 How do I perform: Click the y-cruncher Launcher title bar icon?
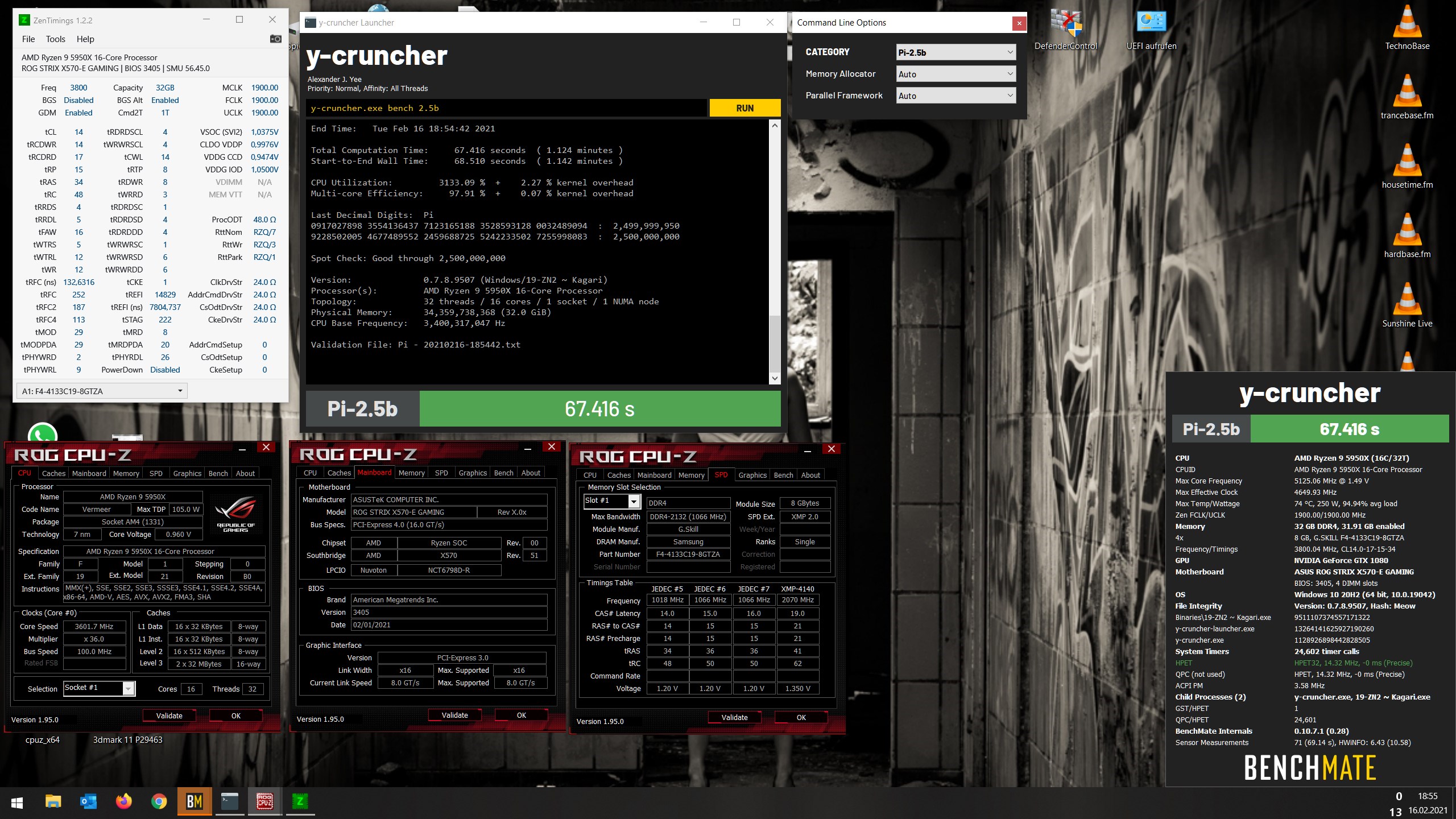(310, 23)
